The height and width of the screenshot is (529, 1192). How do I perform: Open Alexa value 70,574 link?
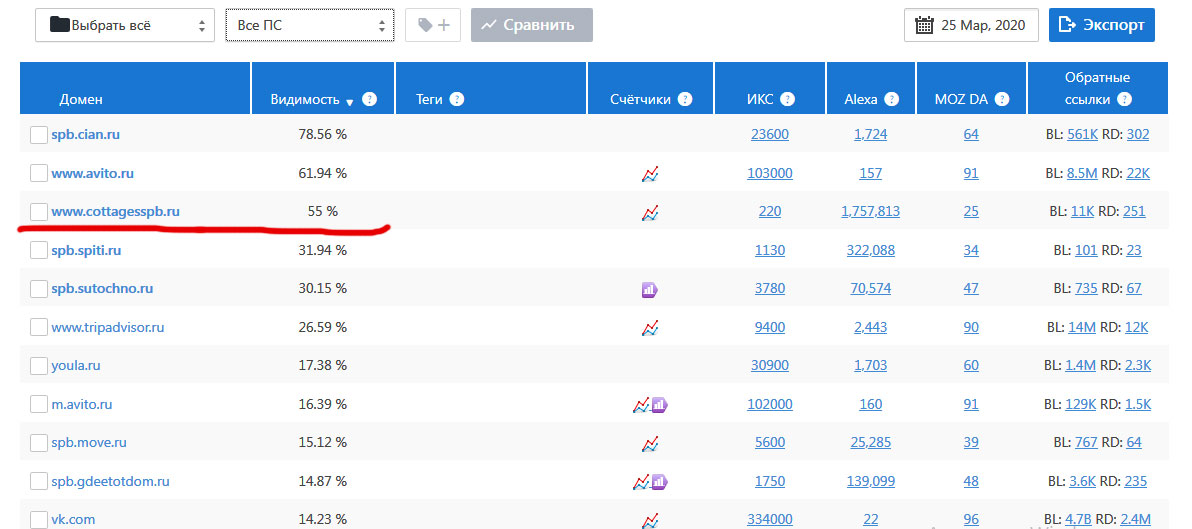[x=870, y=289]
